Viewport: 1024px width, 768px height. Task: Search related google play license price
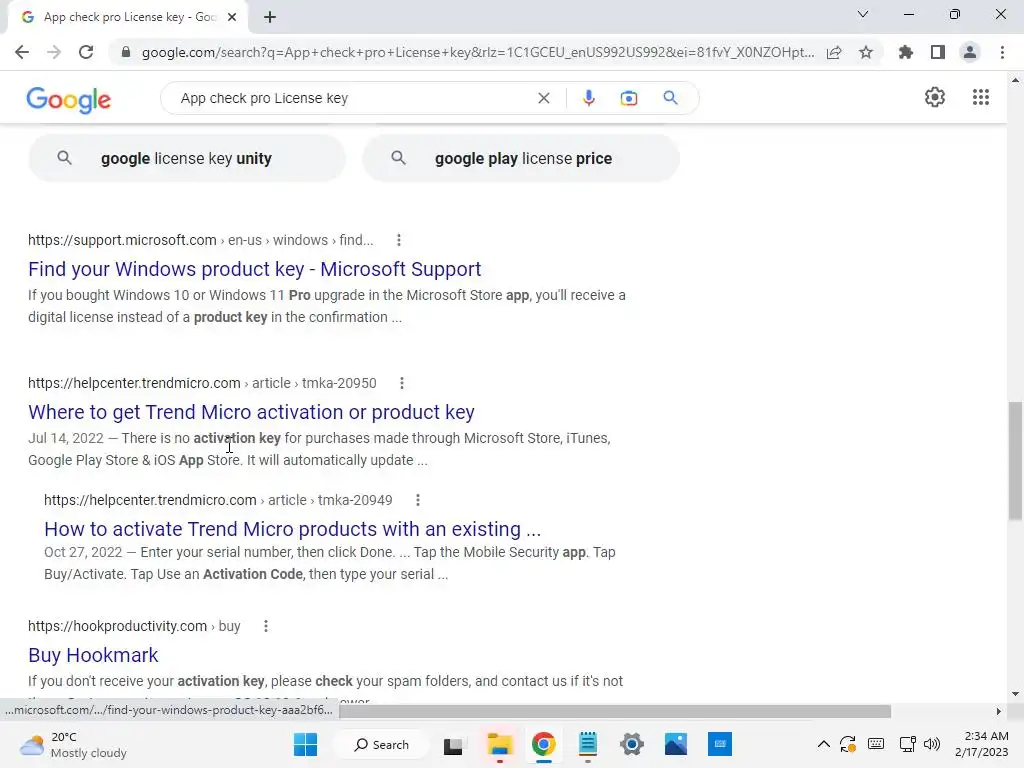[x=521, y=158]
